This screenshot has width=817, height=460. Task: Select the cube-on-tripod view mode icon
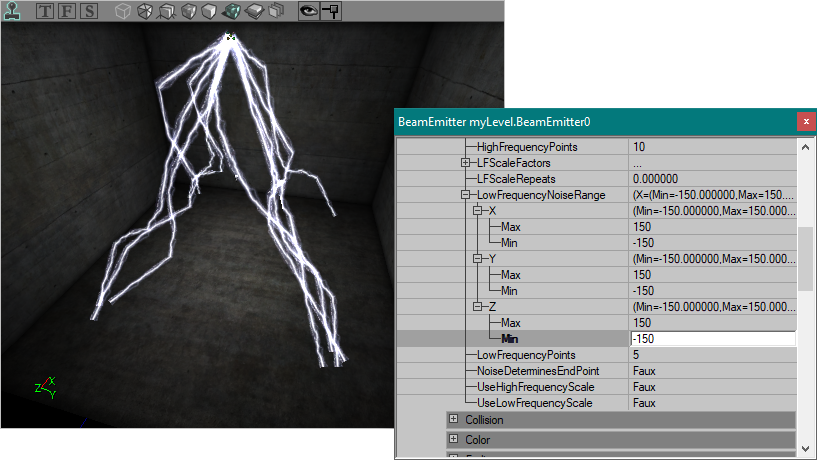click(166, 11)
